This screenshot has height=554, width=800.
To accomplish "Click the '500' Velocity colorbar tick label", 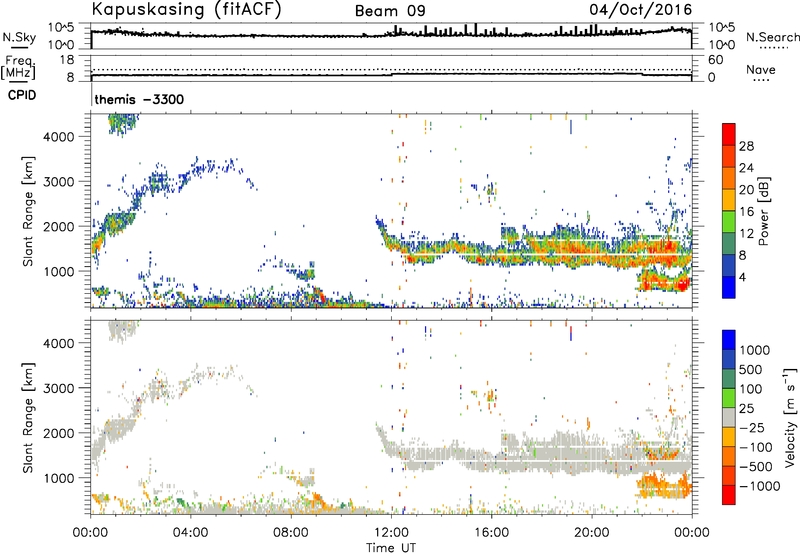I will pos(751,369).
